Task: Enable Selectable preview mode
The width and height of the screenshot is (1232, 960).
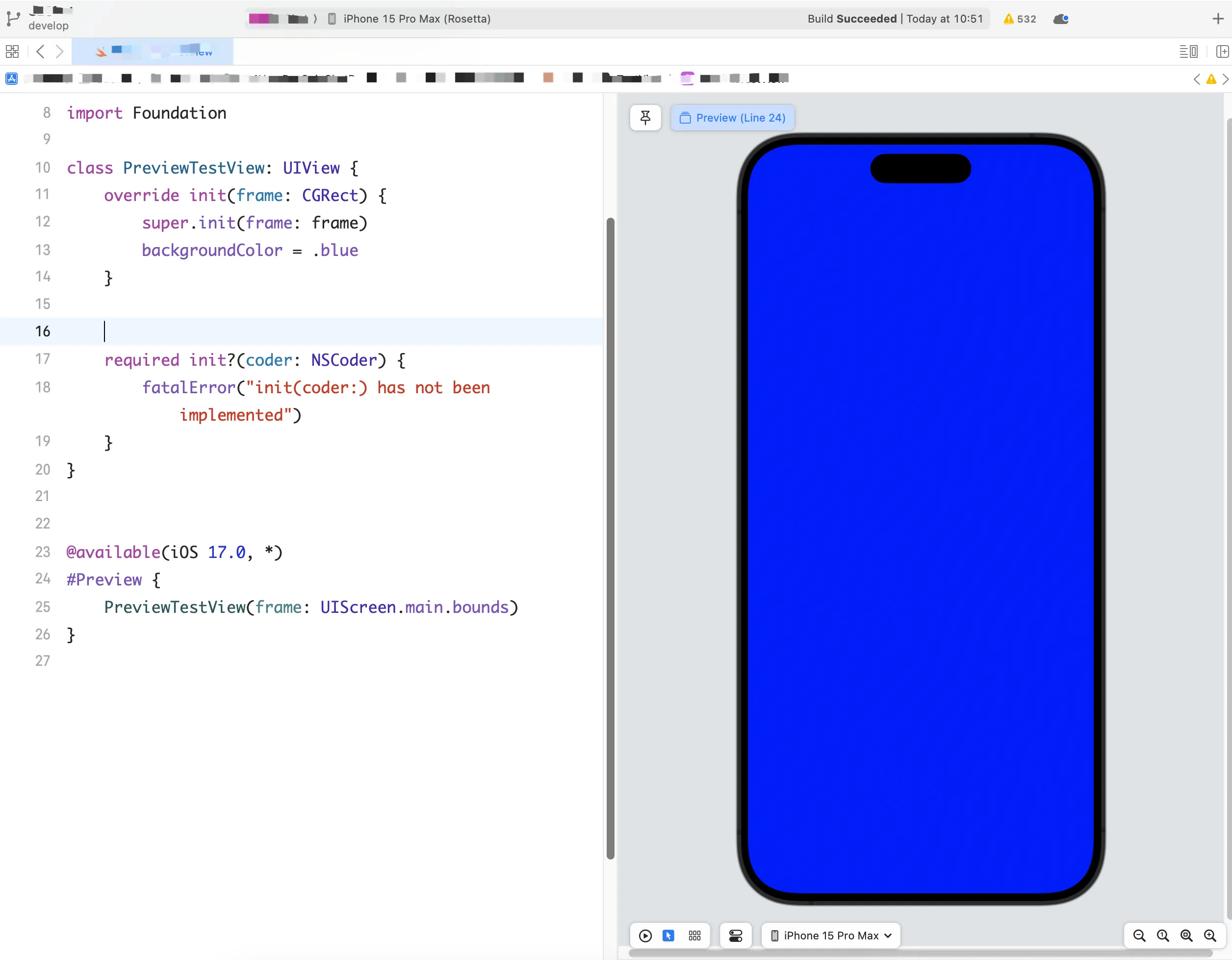Action: 668,936
